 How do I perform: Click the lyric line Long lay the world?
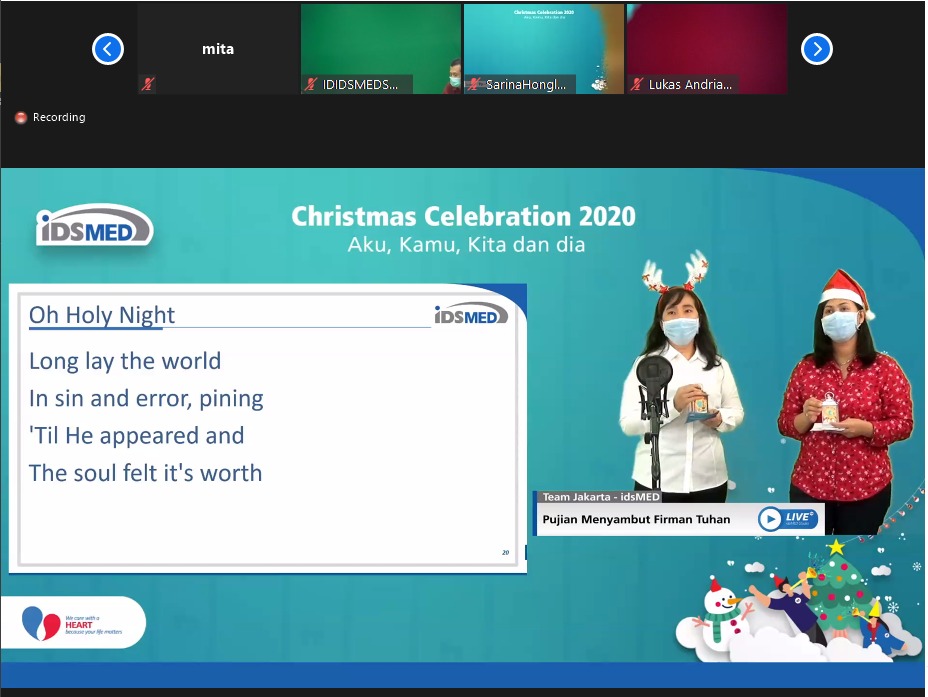(x=125, y=361)
